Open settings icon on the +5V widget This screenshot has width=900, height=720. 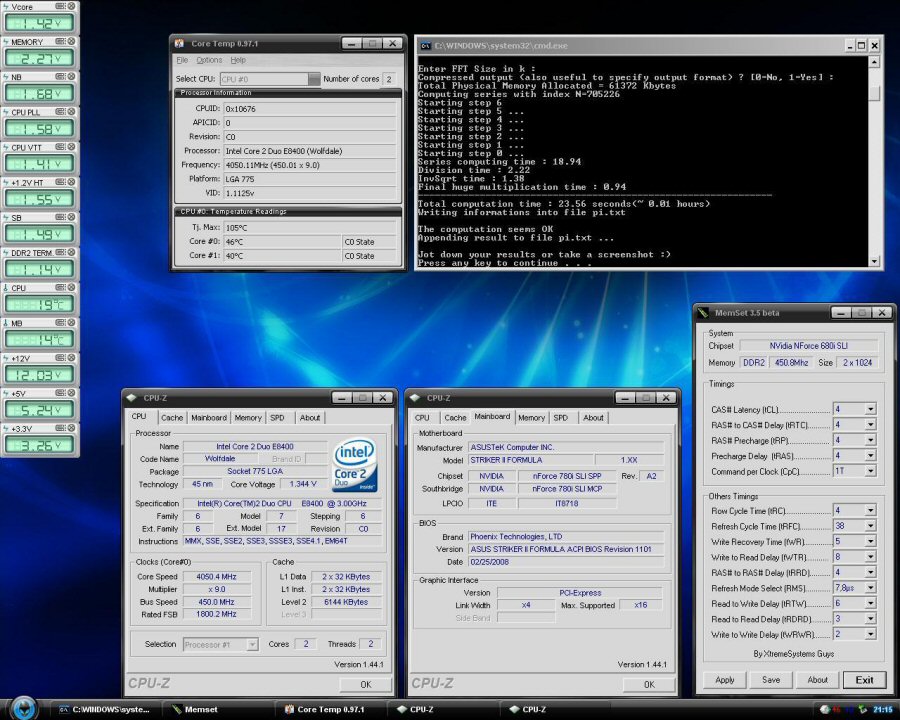click(x=60, y=393)
